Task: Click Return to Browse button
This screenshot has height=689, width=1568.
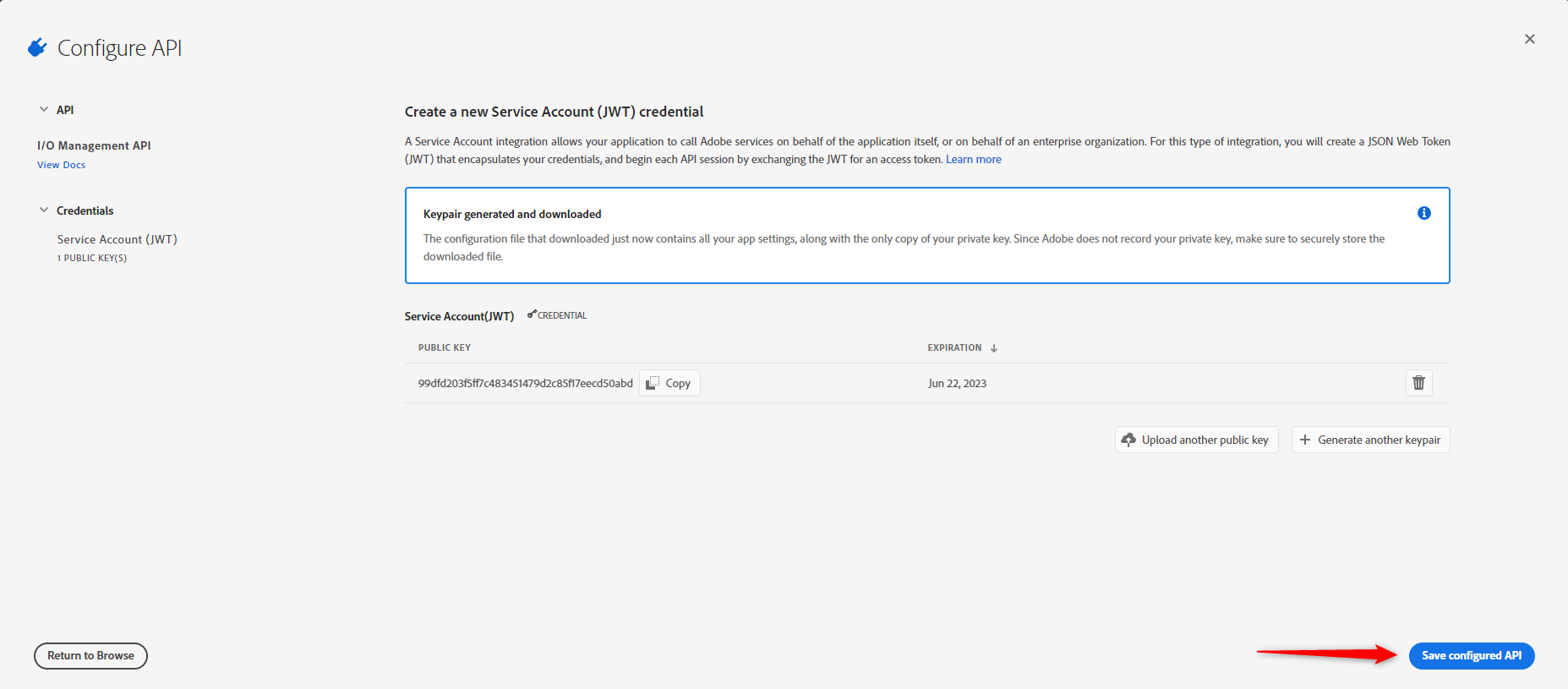Action: [x=90, y=656]
